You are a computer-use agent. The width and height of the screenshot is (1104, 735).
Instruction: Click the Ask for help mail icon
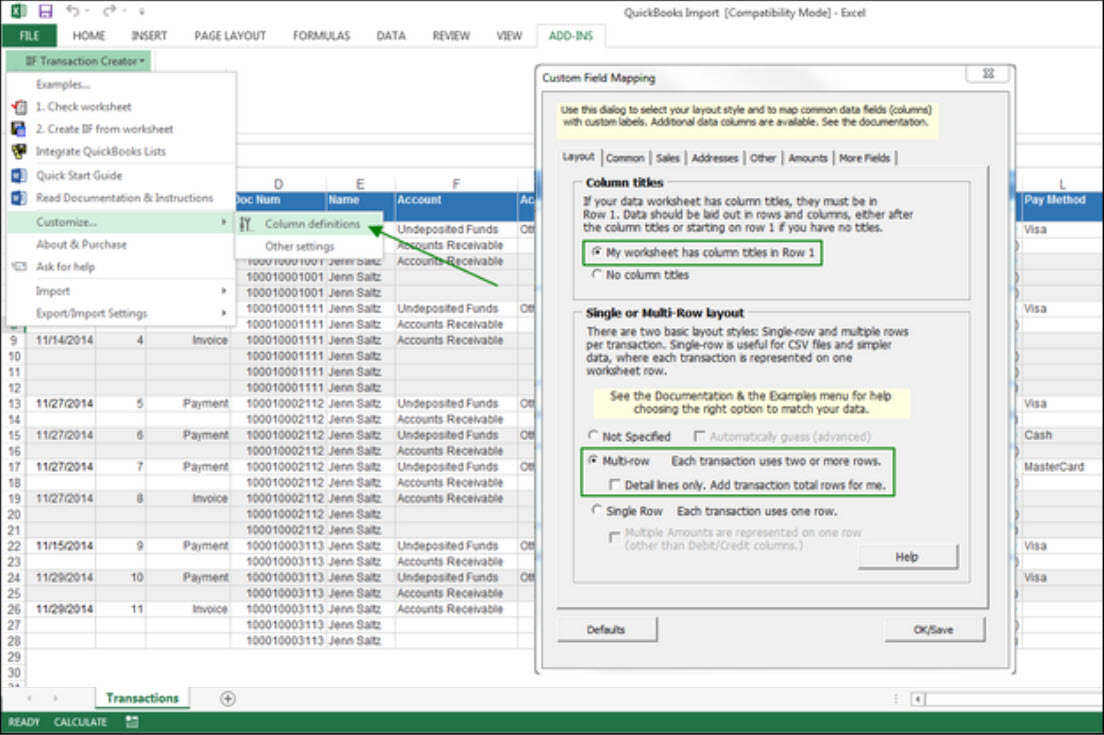(x=19, y=266)
